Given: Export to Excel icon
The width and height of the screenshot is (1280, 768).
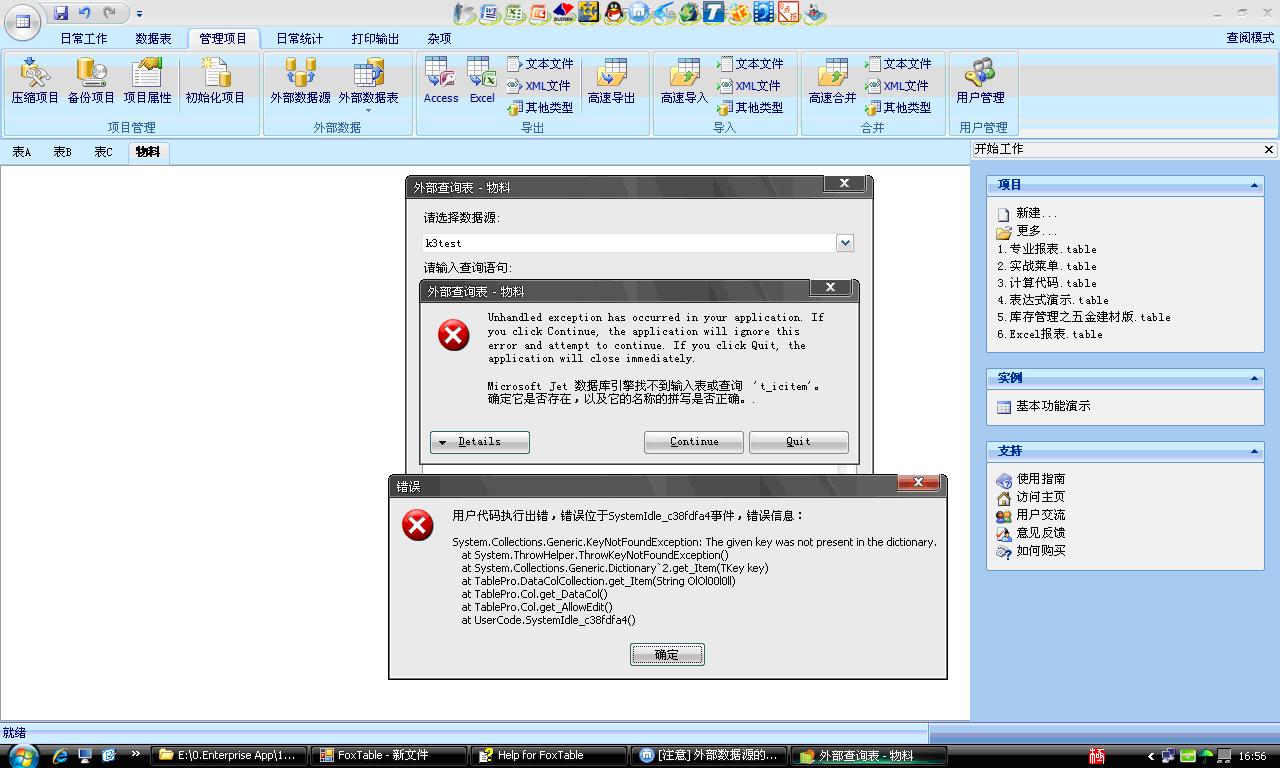Looking at the screenshot, I should (482, 81).
